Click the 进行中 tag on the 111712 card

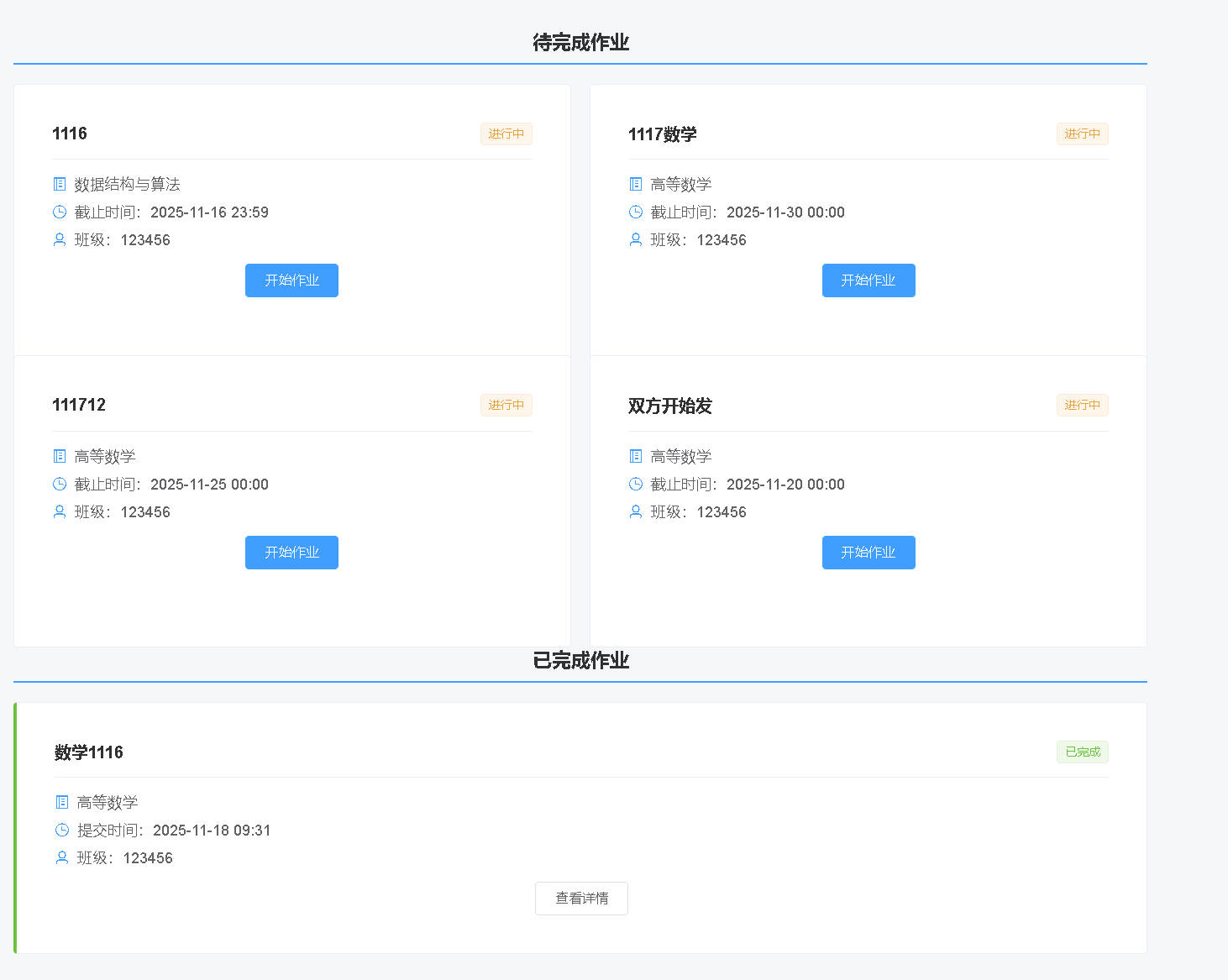pyautogui.click(x=506, y=406)
